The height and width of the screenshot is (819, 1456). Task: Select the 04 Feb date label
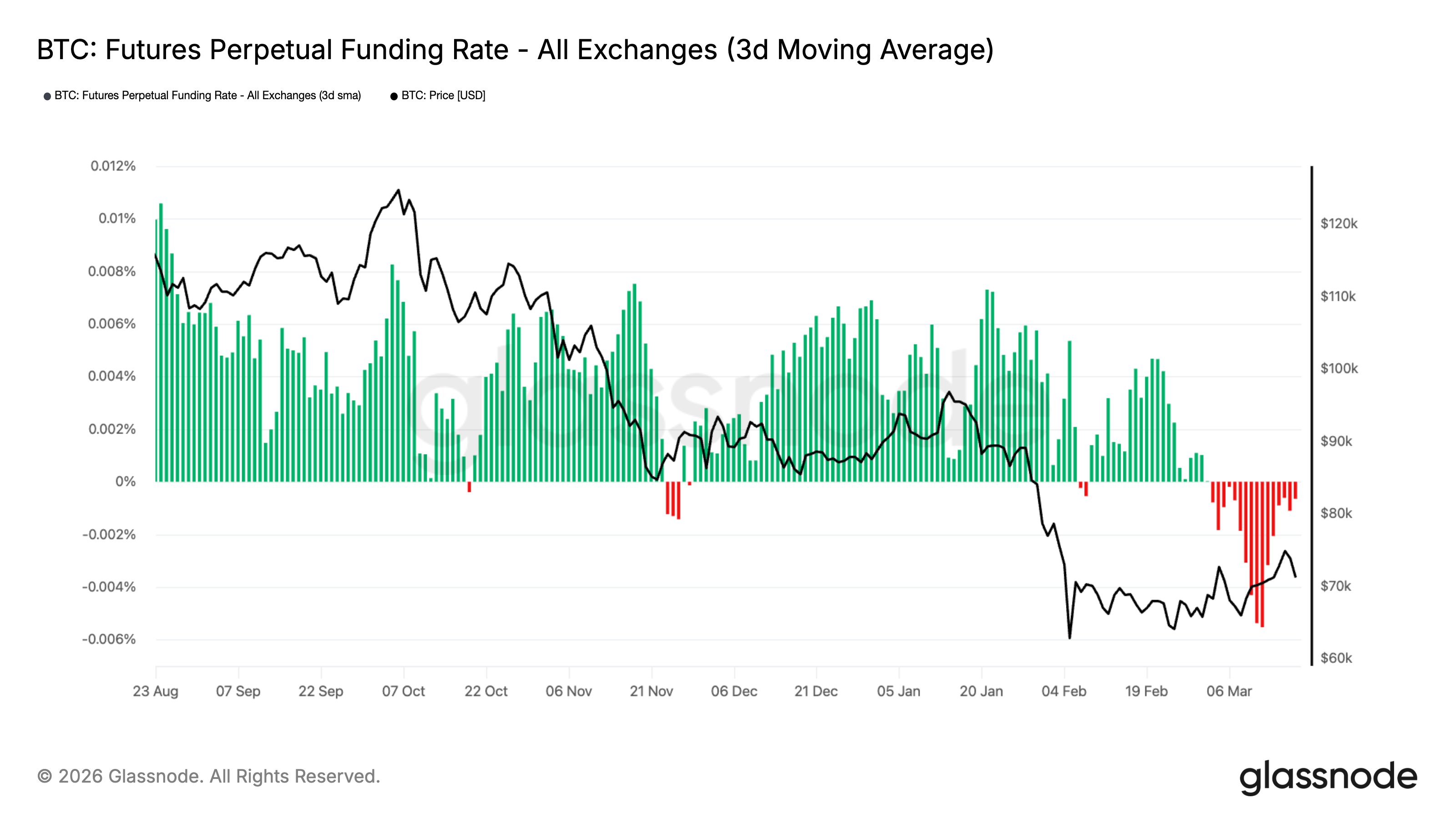(1064, 691)
